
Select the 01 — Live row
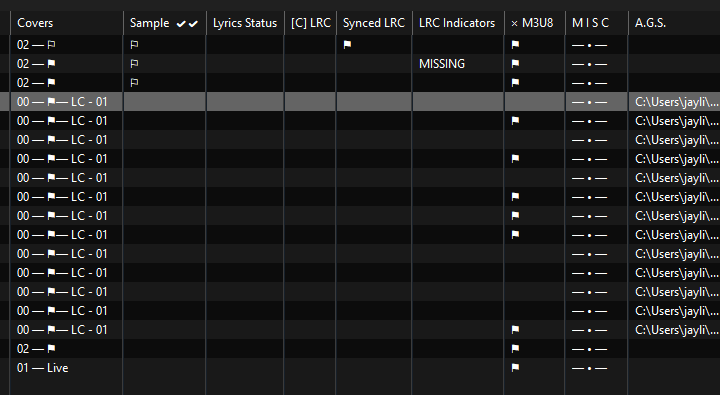coord(360,367)
